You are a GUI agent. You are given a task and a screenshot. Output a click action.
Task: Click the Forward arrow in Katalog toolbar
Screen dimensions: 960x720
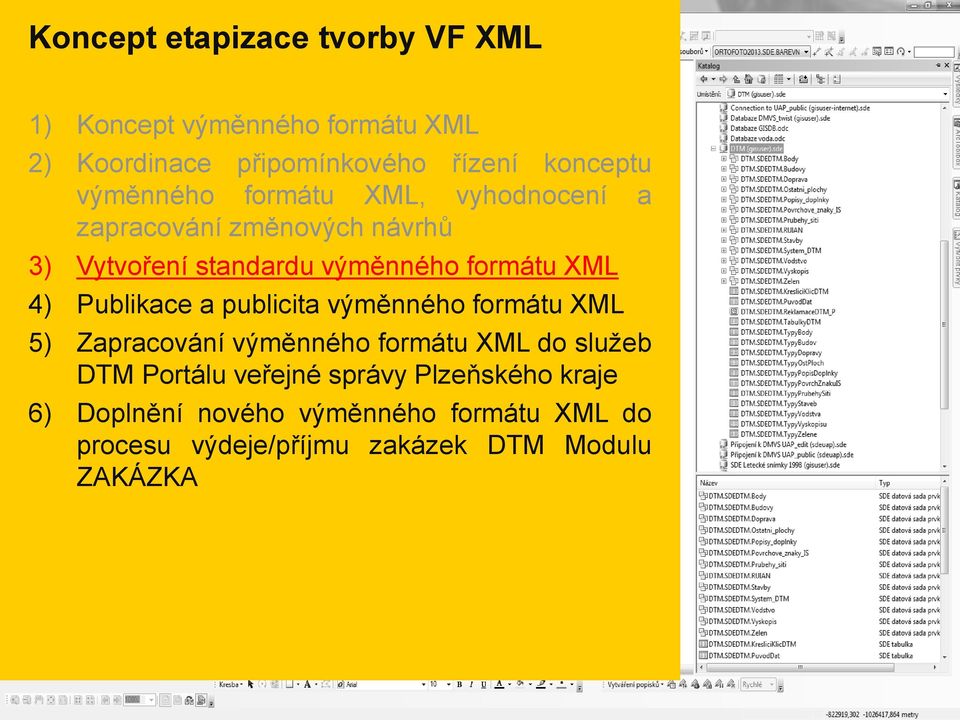point(723,79)
